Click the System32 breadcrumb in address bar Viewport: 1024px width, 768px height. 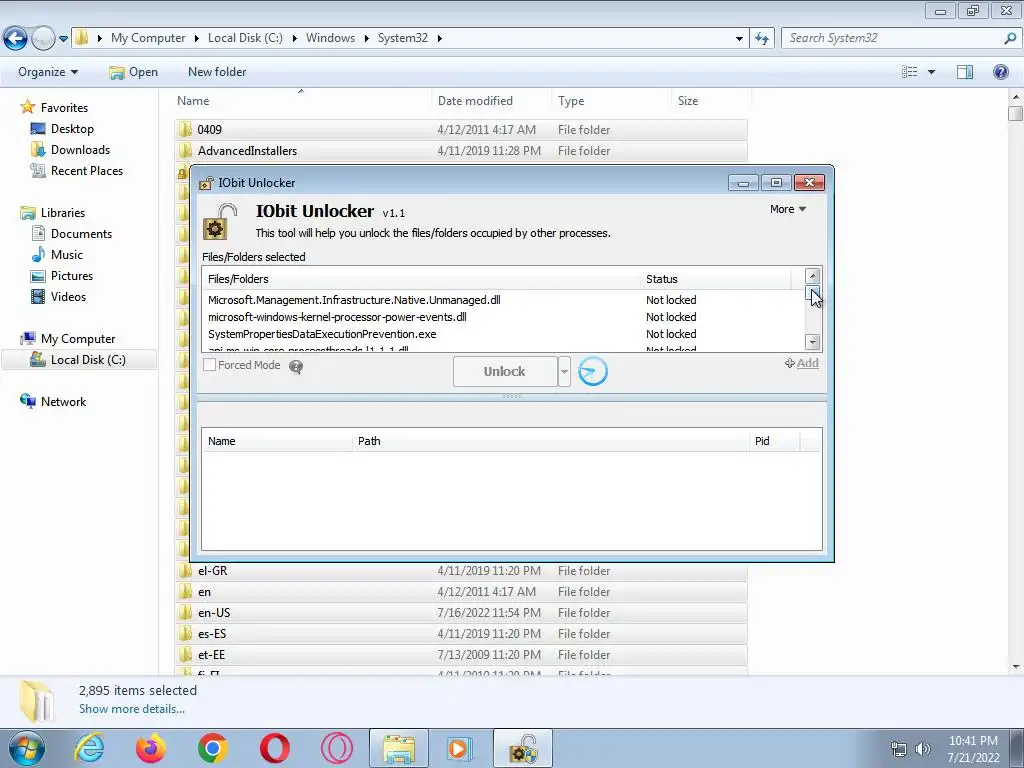click(x=402, y=38)
